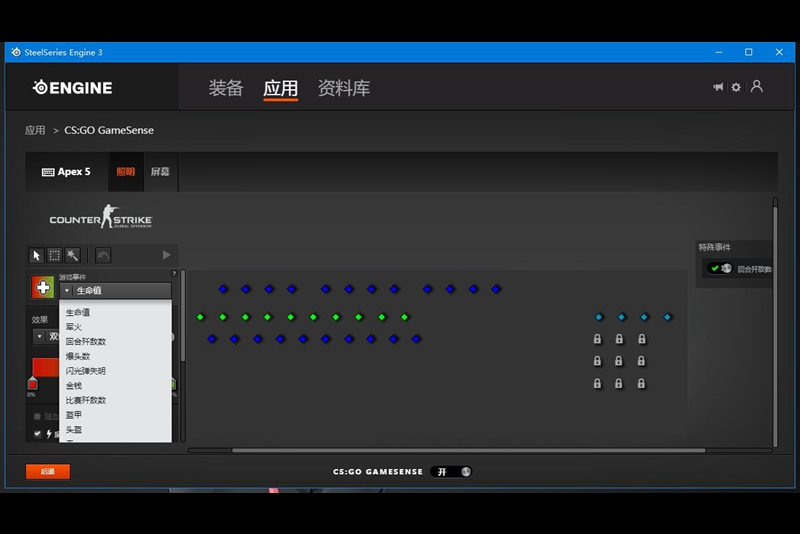Click the 特殊事件 panel heading
The height and width of the screenshot is (534, 800).
(714, 247)
